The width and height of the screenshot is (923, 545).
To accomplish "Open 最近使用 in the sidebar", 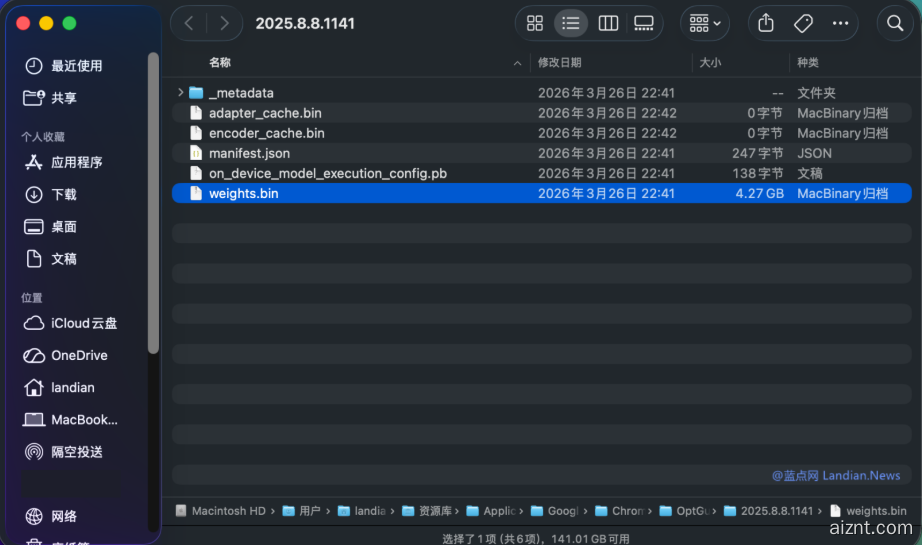I will [x=64, y=66].
